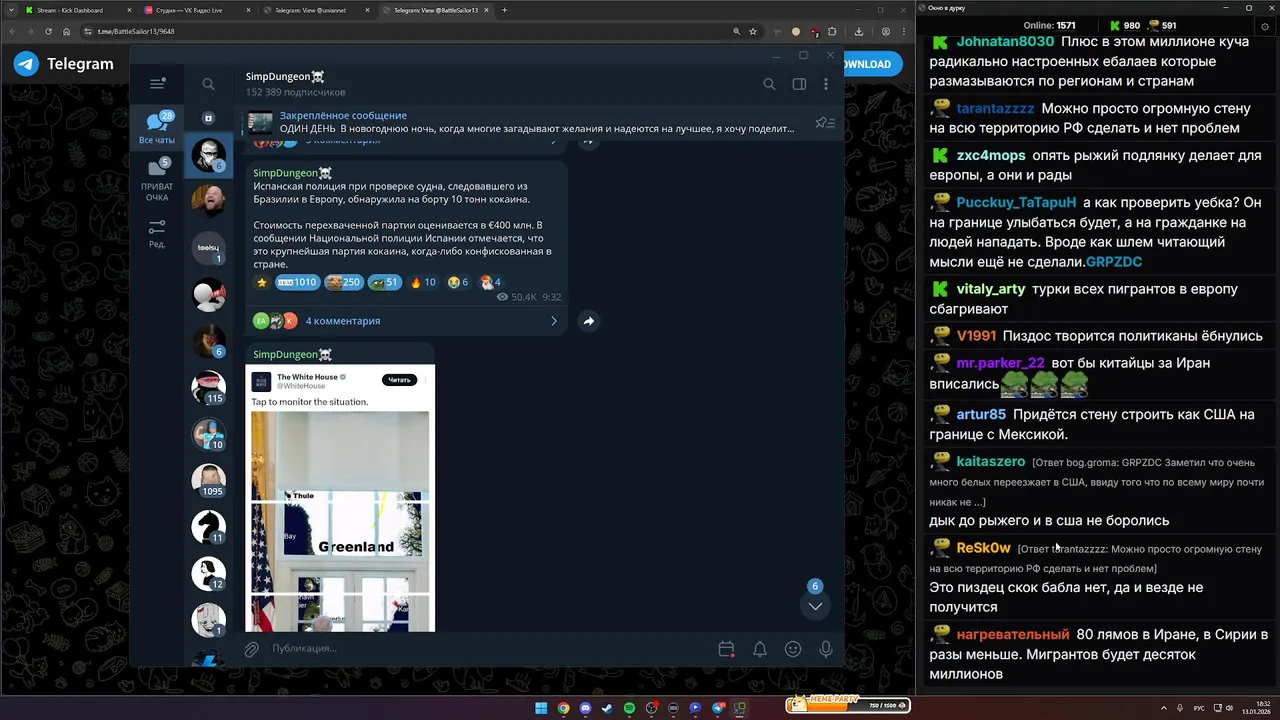1280x720 pixels.
Task: Open the 'Ред.' folder edit option
Action: click(x=157, y=234)
